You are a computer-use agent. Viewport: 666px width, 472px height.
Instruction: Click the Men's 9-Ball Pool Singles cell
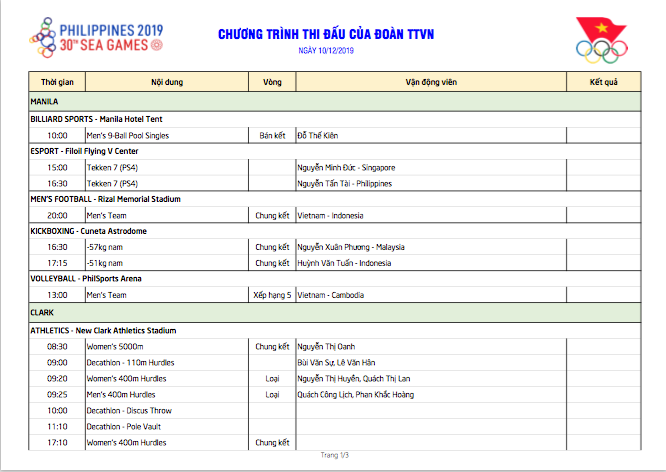pos(129,134)
